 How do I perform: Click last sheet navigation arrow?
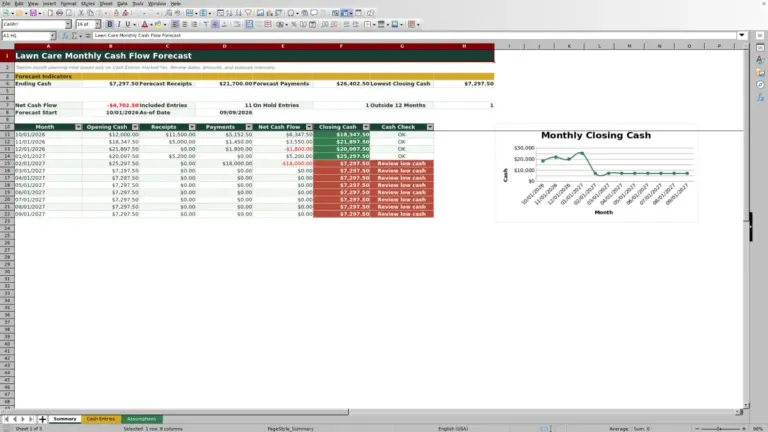pos(31,419)
